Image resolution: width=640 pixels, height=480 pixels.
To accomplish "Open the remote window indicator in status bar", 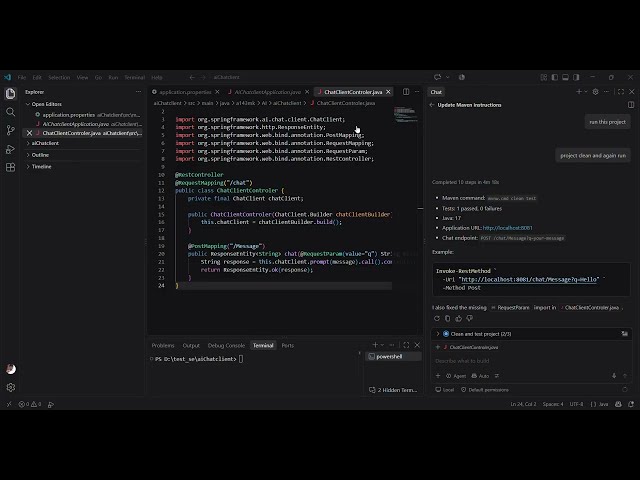I will [9, 404].
